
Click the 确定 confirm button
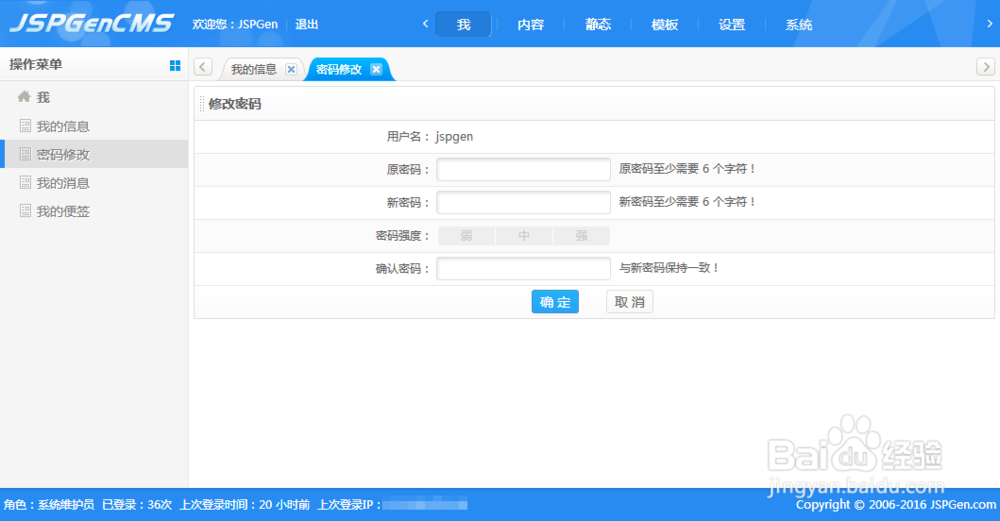[555, 302]
